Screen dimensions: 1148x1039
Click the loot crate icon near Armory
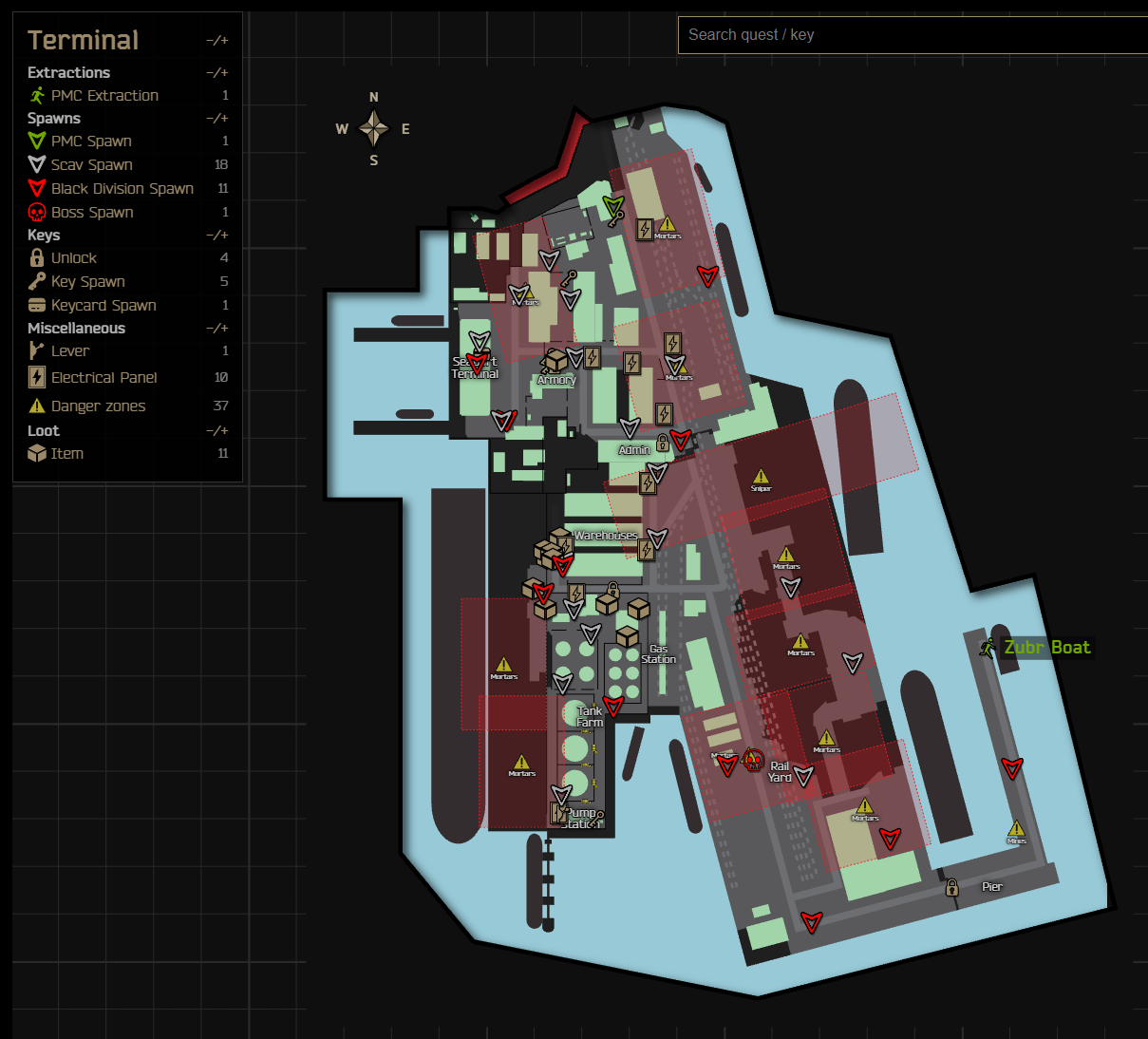pyautogui.click(x=555, y=361)
